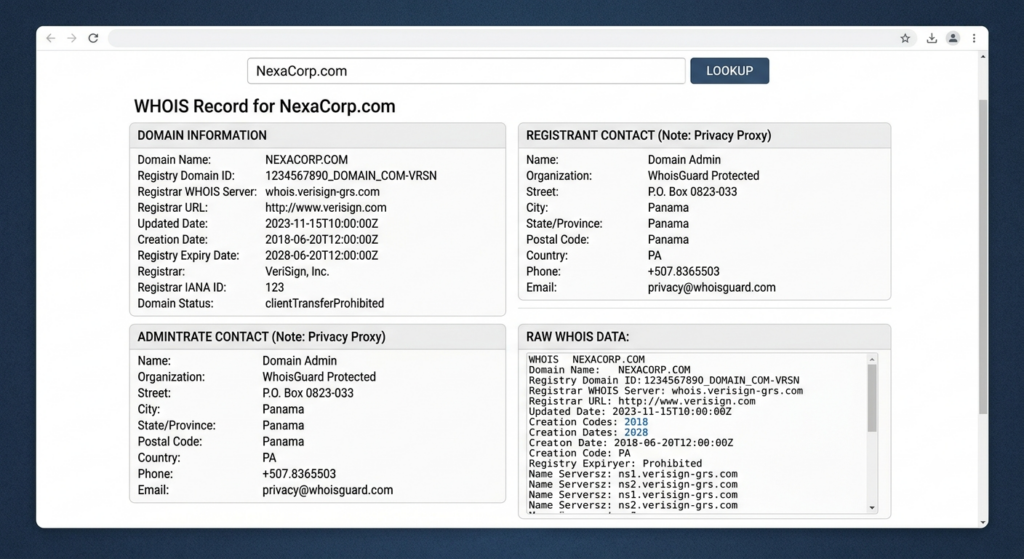Click the http://www.verisign.com registrar URL value
The height and width of the screenshot is (559, 1024).
[325, 208]
